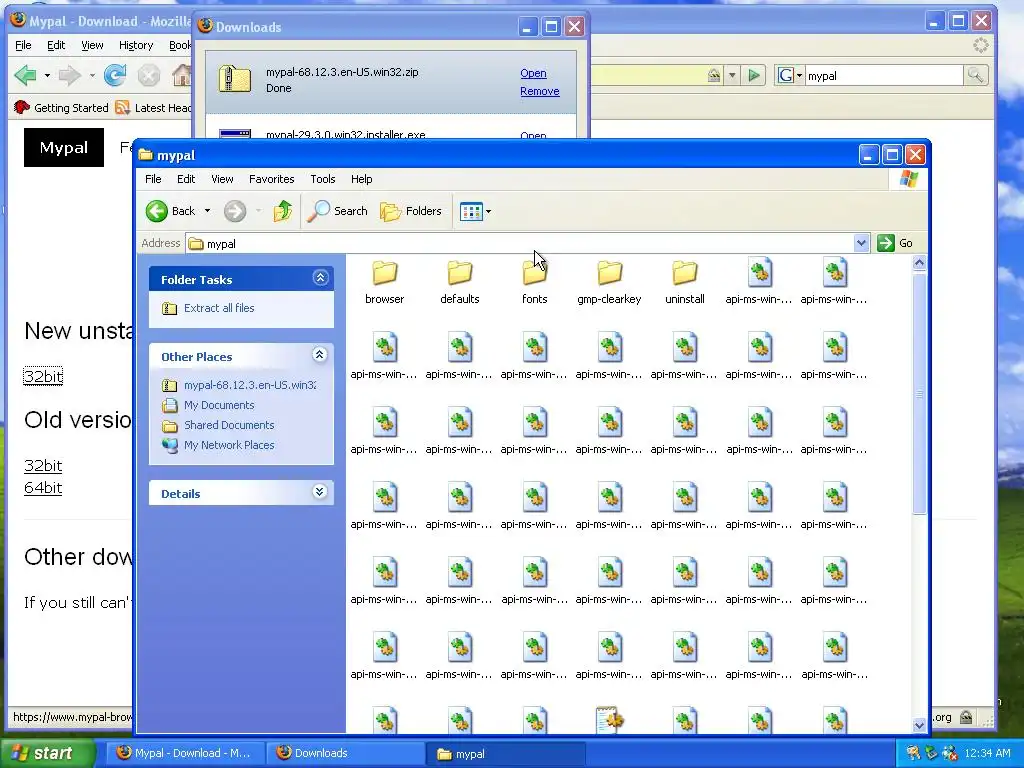Collapse the Other Places panel

(x=319, y=355)
